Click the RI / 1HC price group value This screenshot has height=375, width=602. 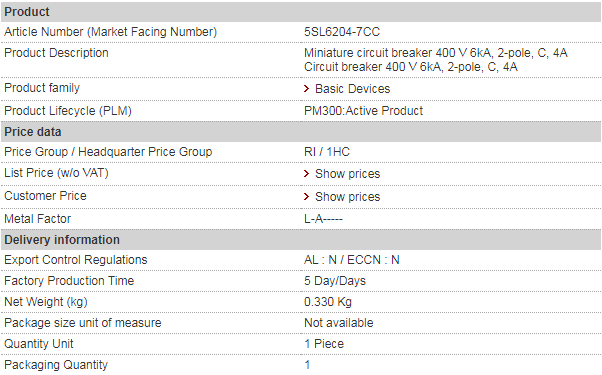click(327, 152)
